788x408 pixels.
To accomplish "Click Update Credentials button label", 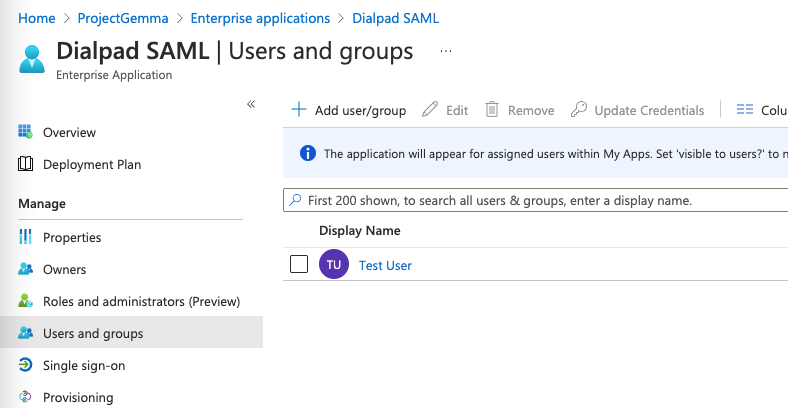I will [649, 110].
